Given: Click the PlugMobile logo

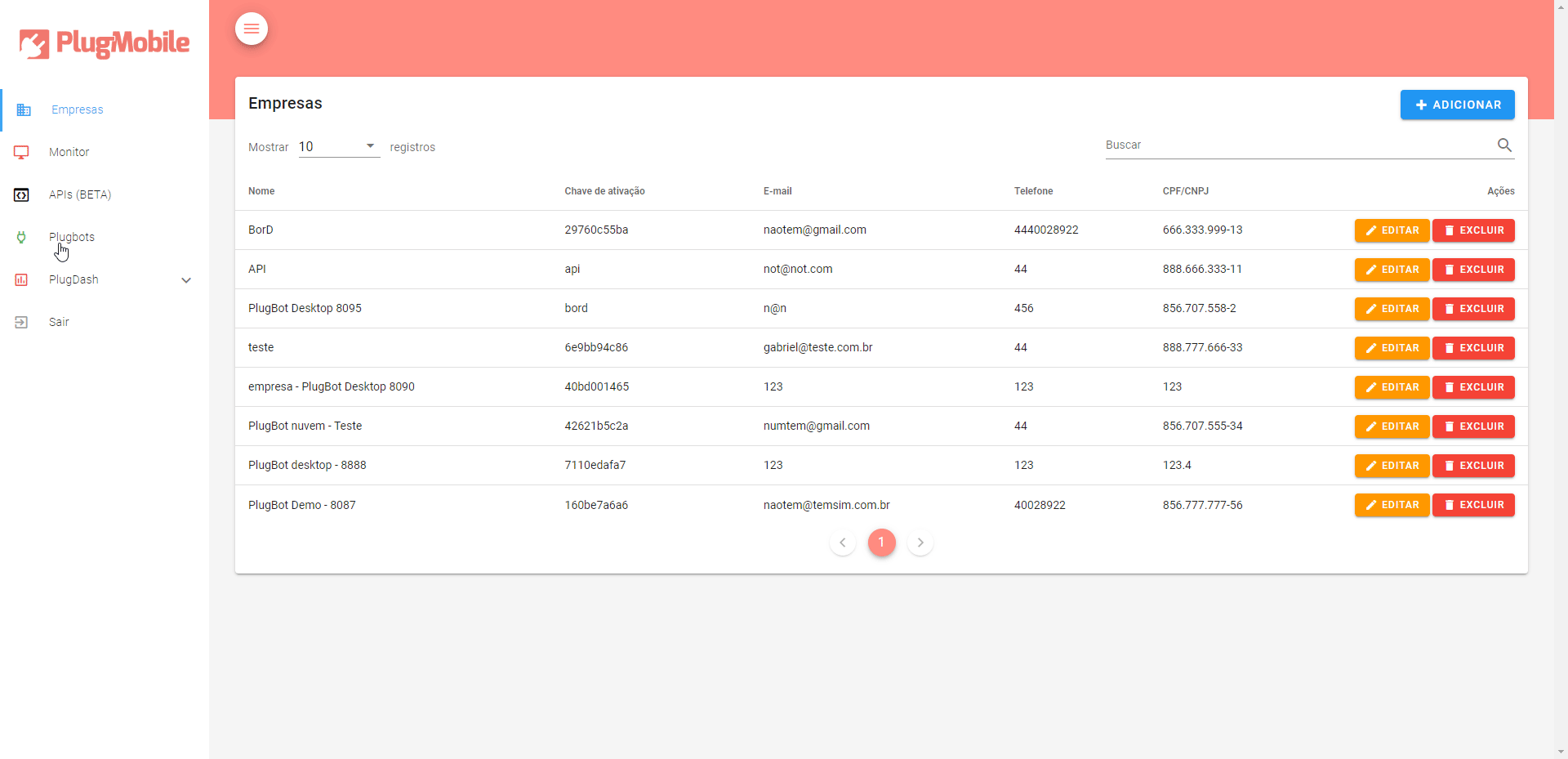Looking at the screenshot, I should pos(105,42).
